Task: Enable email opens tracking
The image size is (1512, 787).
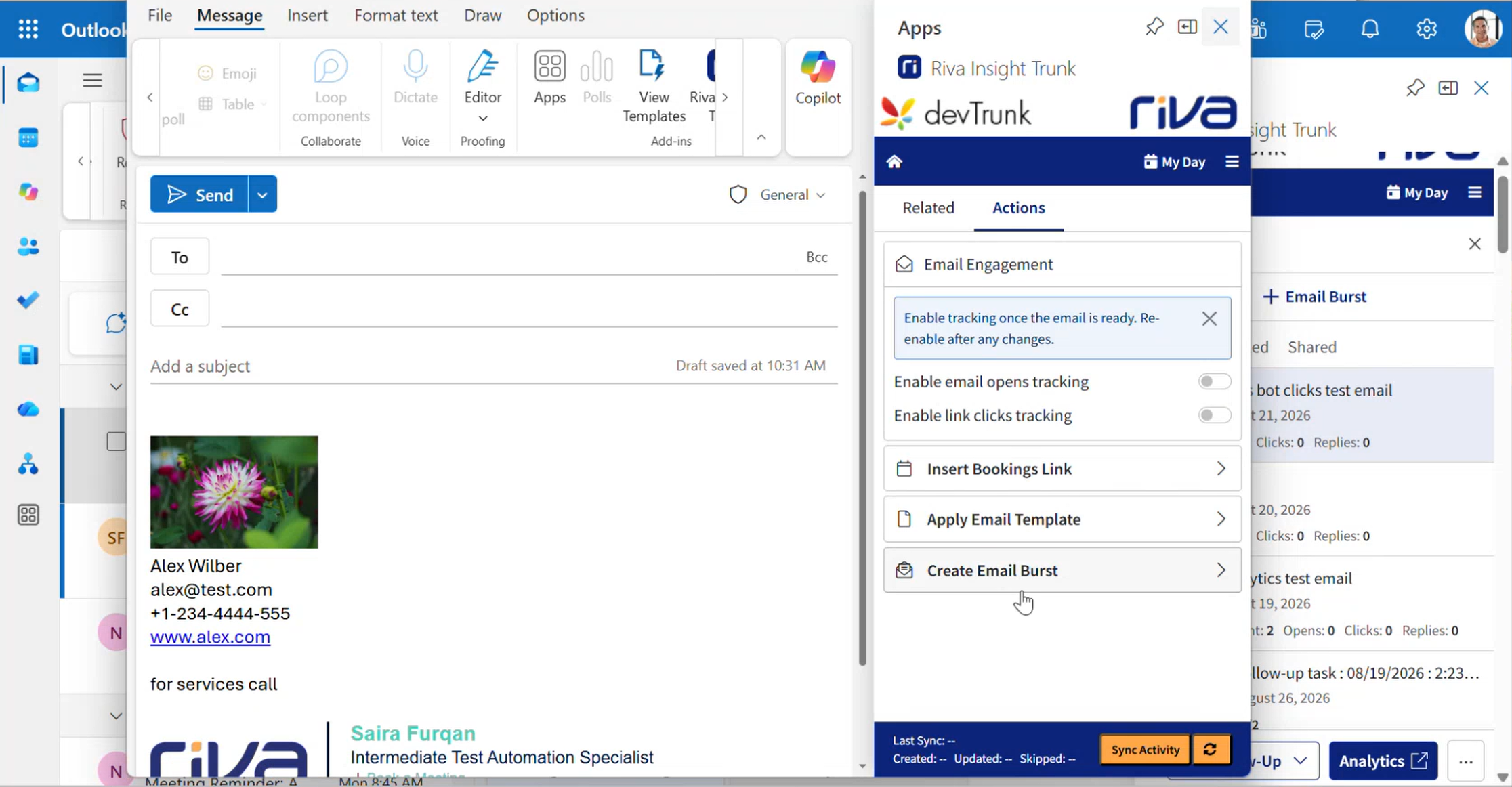Action: (1214, 381)
